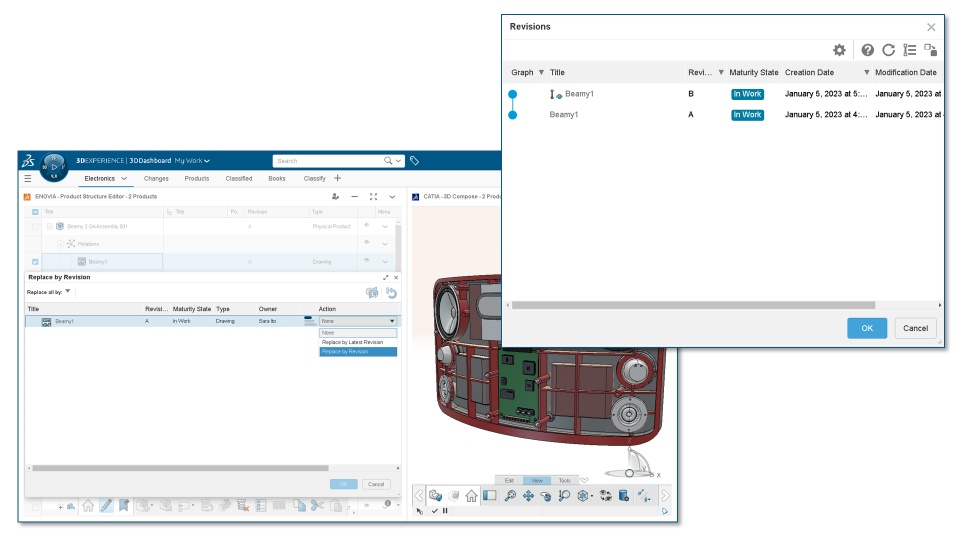
Task: Click the bookmark icon in Product Structure toolbar
Action: 124,506
